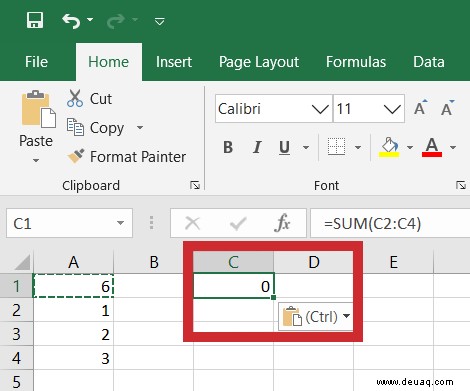Image resolution: width=470 pixels, height=391 pixels.
Task: Cancel the formula entry with X
Action: [x=192, y=223]
